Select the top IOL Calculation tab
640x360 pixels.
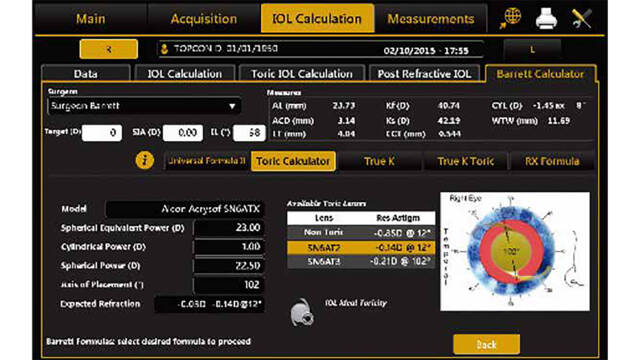point(317,18)
